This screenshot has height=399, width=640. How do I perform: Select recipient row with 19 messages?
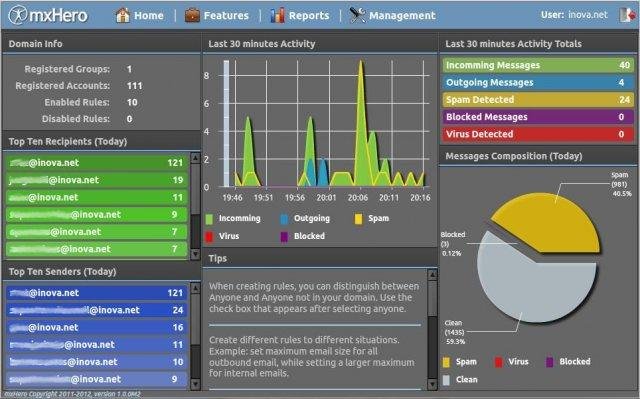tap(97, 180)
